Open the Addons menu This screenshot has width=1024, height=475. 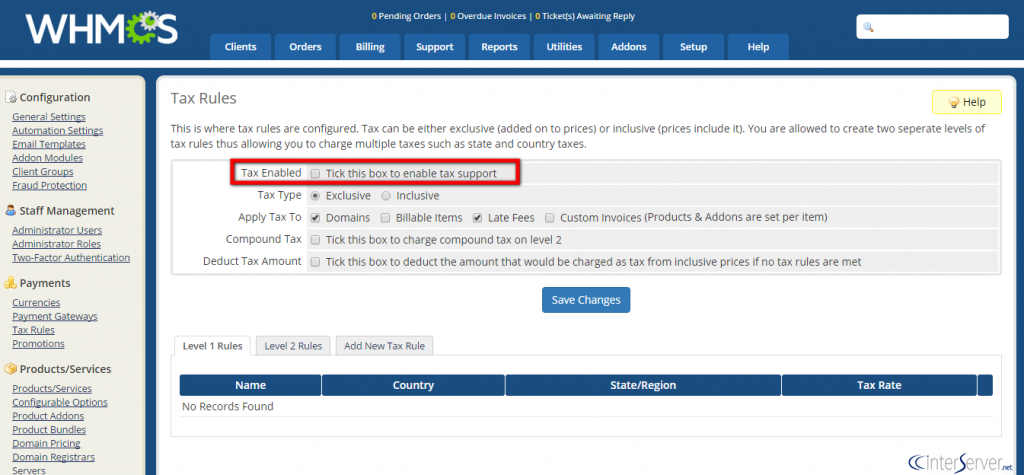tap(629, 47)
